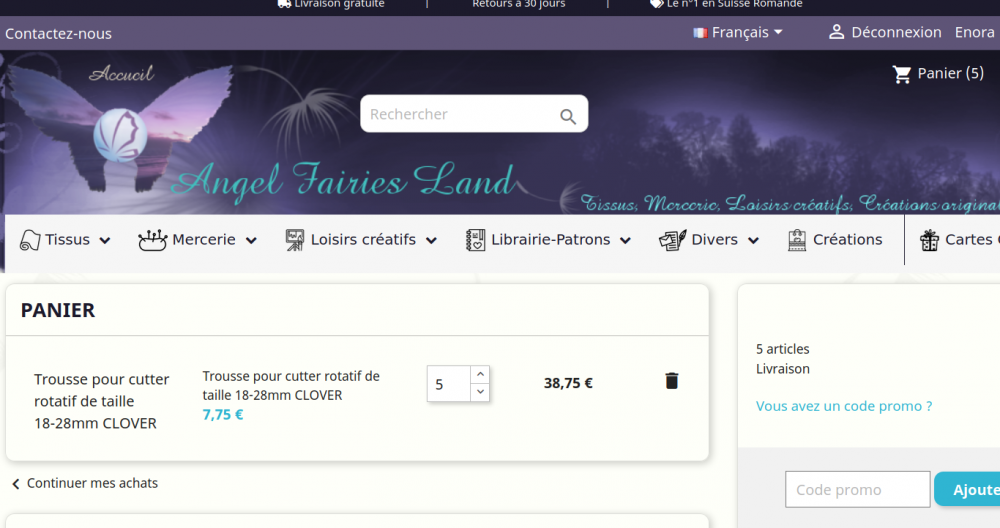Screen dimensions: 1000x528
Task: Click the Créations icon
Action: coord(797,240)
